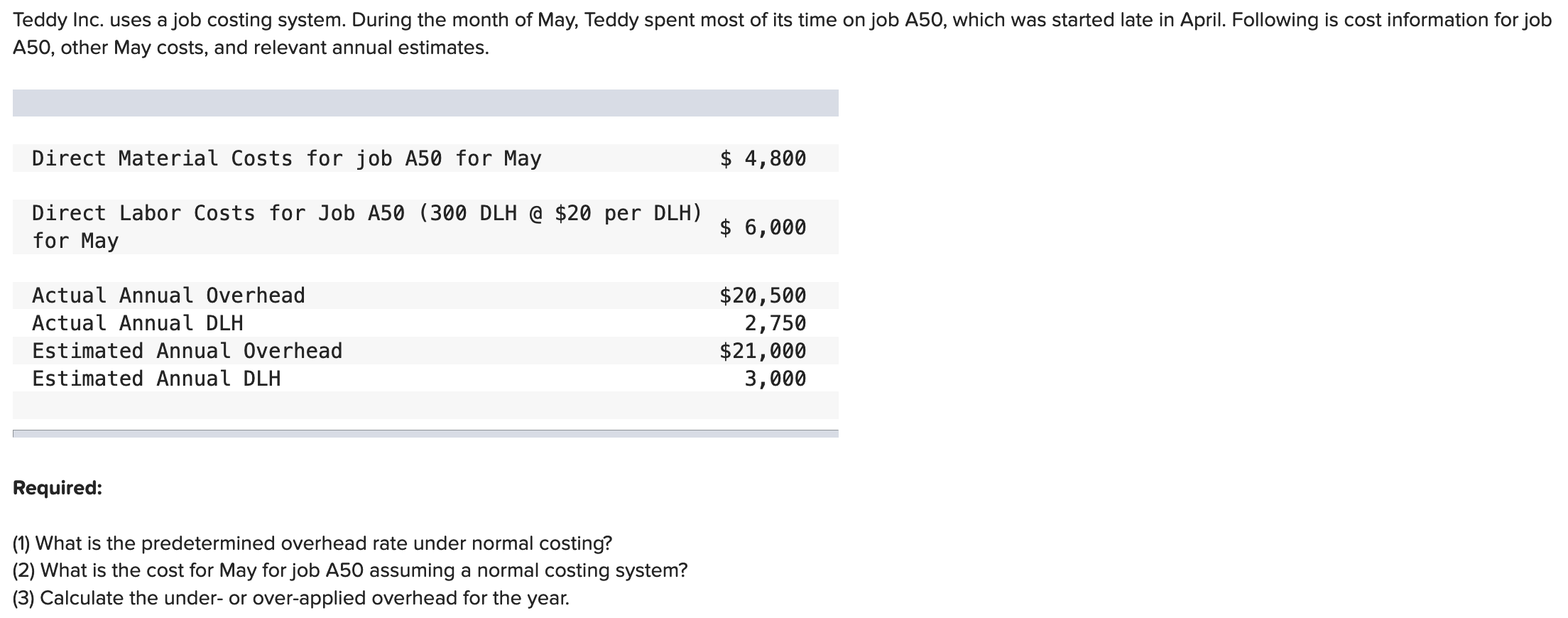Click the Actual Annual DLH label

[137, 323]
